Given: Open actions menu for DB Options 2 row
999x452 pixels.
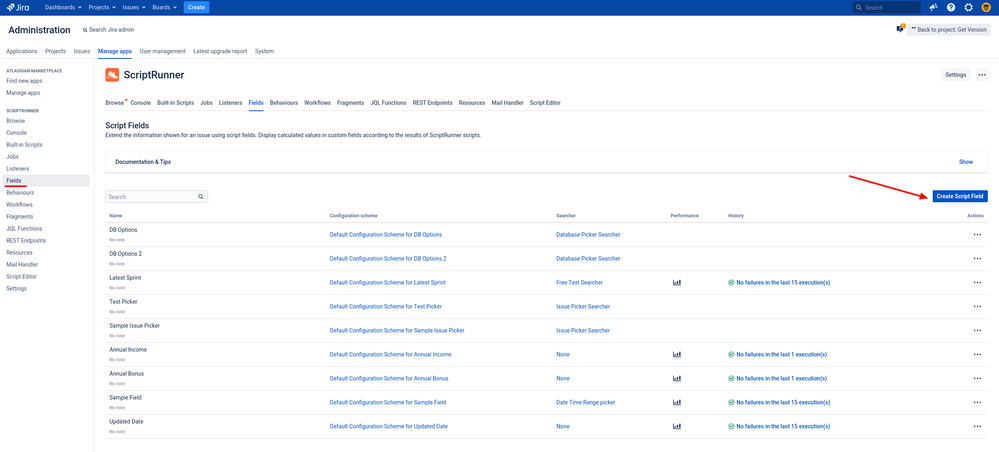Looking at the screenshot, I should [977, 258].
